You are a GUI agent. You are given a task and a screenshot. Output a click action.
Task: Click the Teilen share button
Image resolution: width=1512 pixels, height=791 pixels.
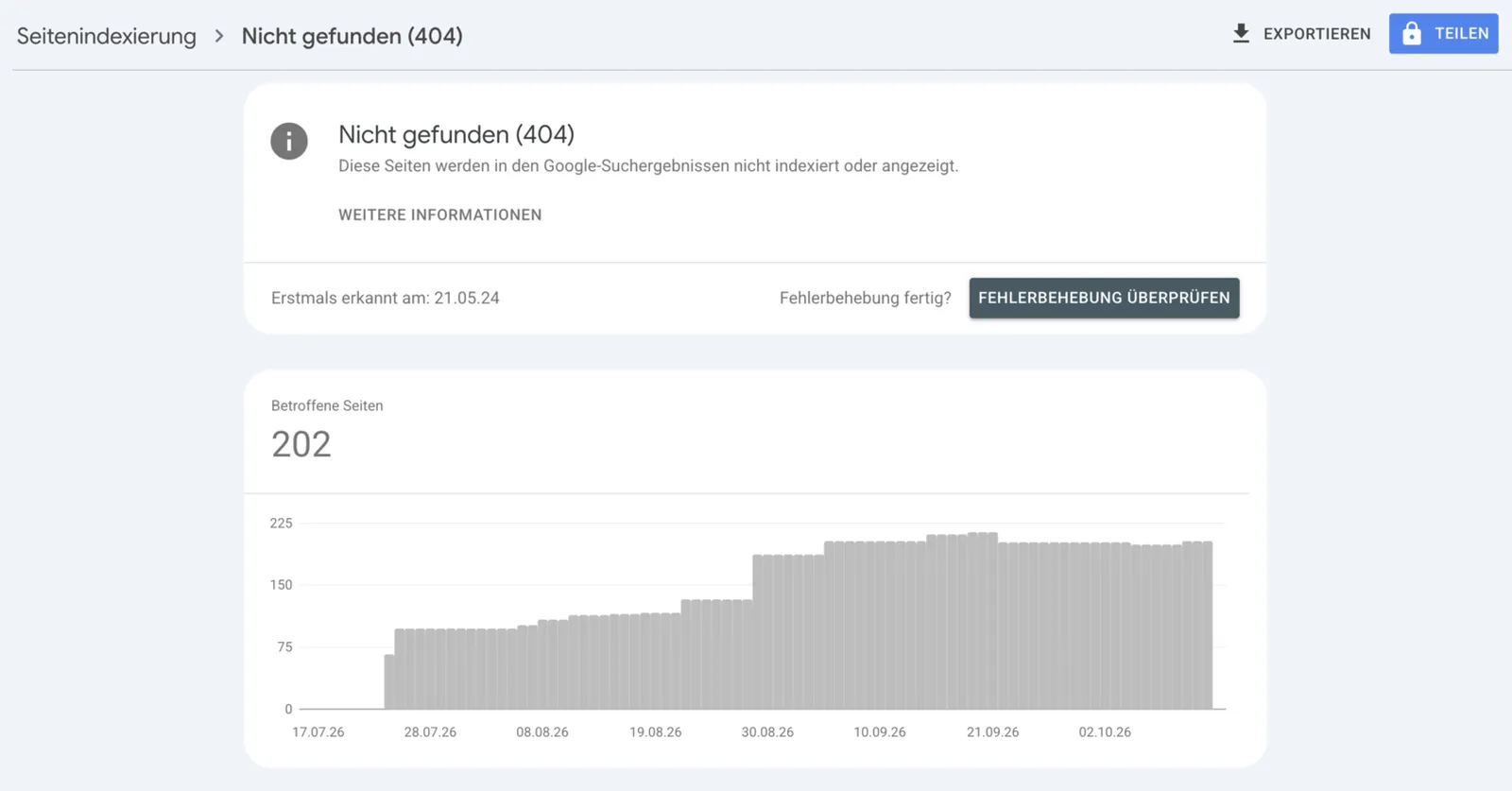pyautogui.click(x=1443, y=33)
